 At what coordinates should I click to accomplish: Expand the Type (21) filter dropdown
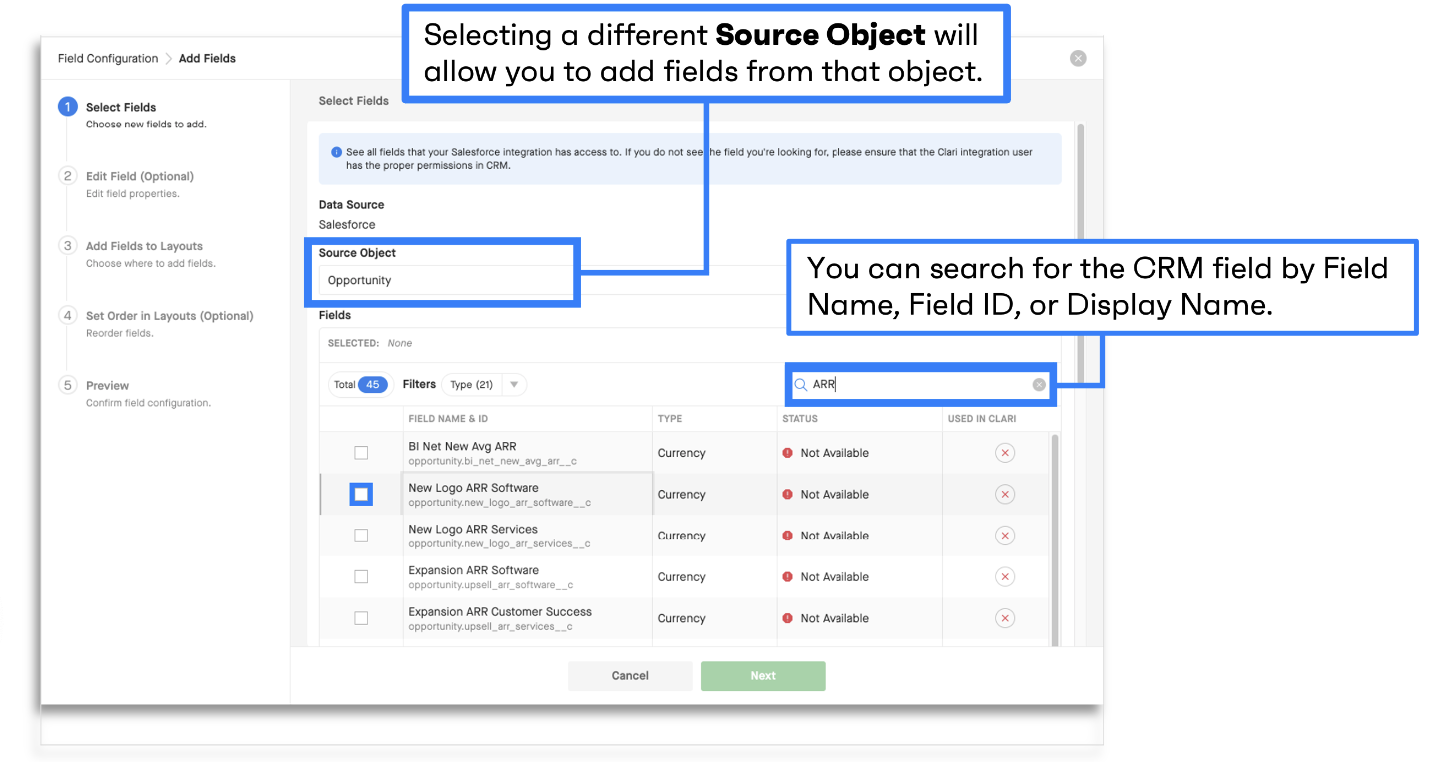tap(484, 384)
